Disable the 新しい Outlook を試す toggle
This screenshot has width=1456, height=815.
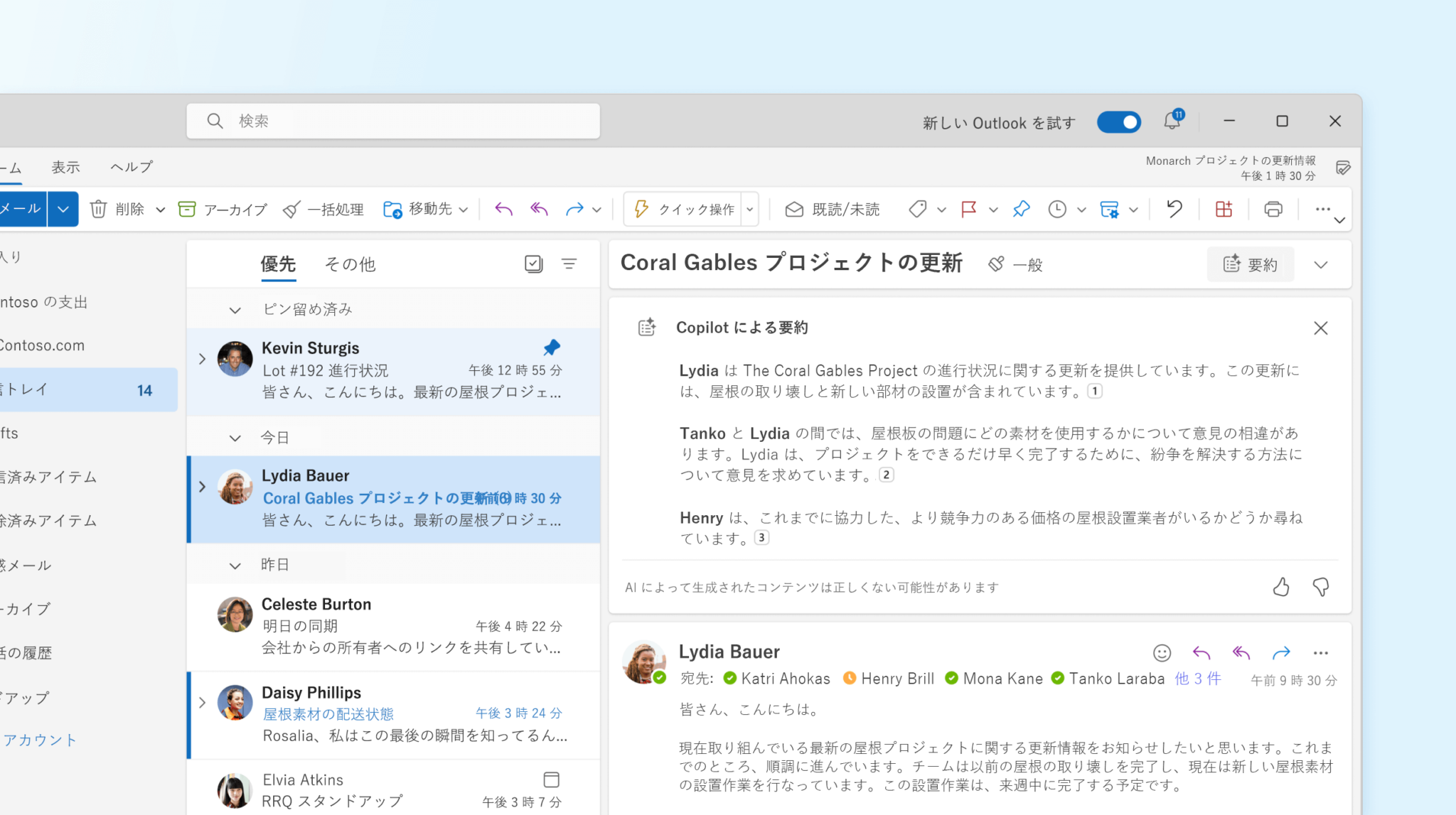(1118, 122)
